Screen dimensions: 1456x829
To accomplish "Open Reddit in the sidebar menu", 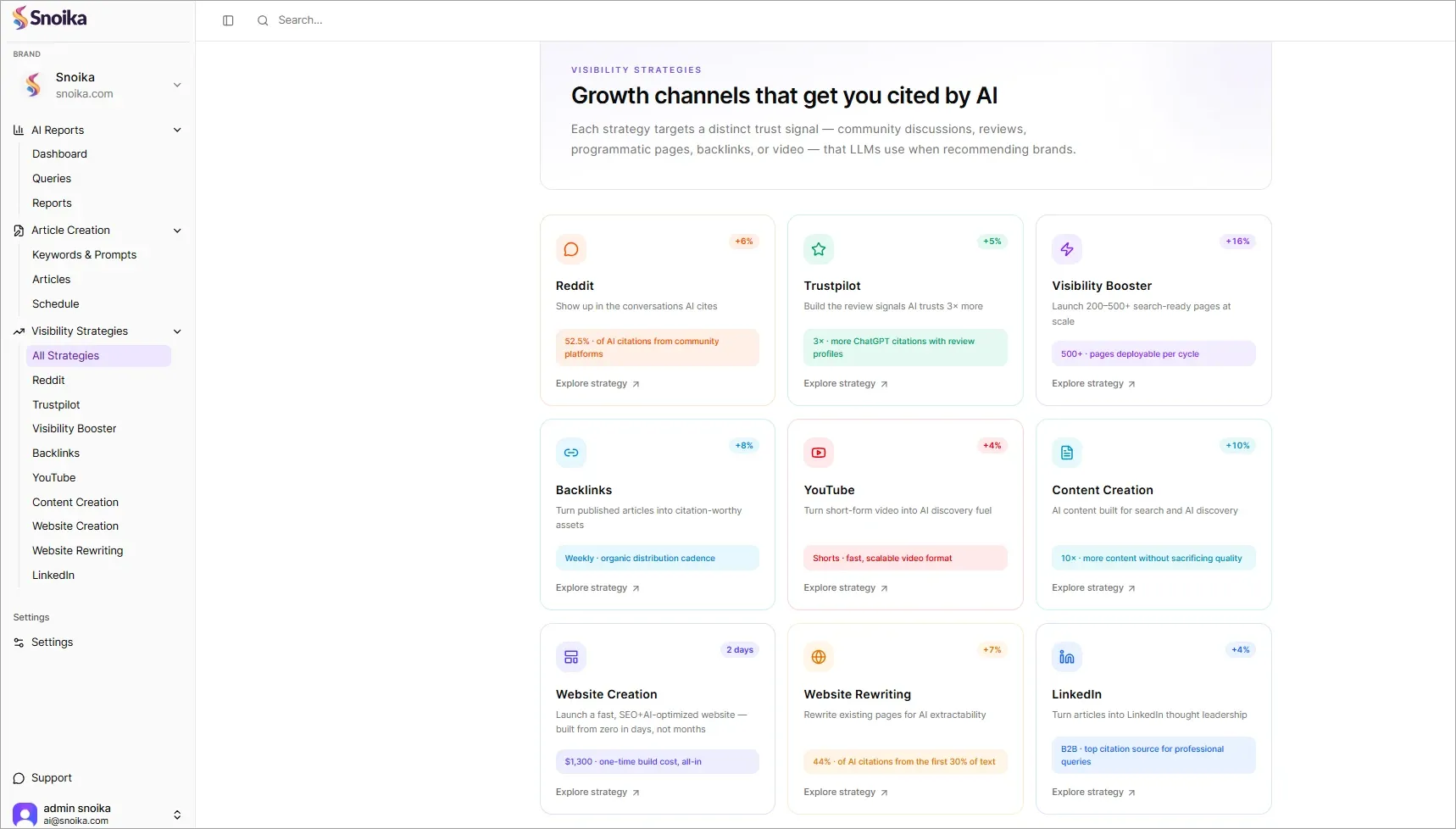I will click(x=48, y=381).
